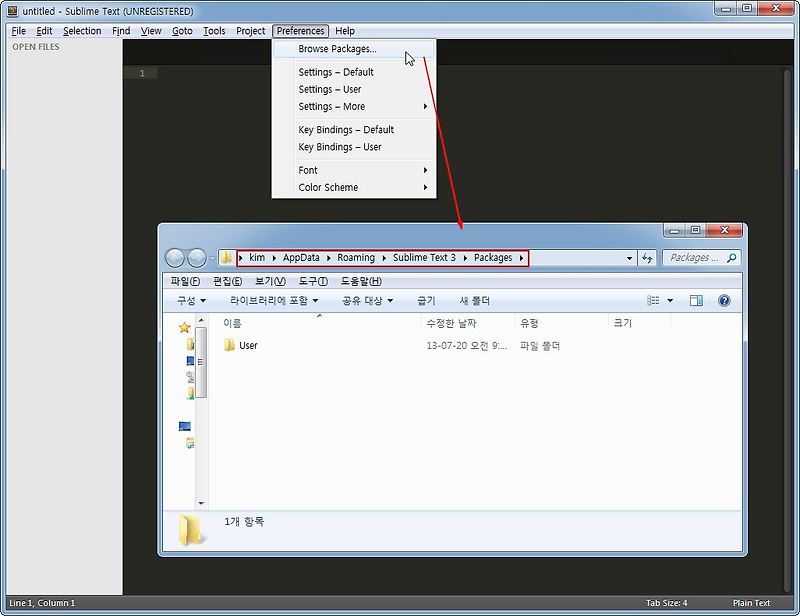Open Key Bindings – Default
The width and height of the screenshot is (800, 616).
click(354, 130)
